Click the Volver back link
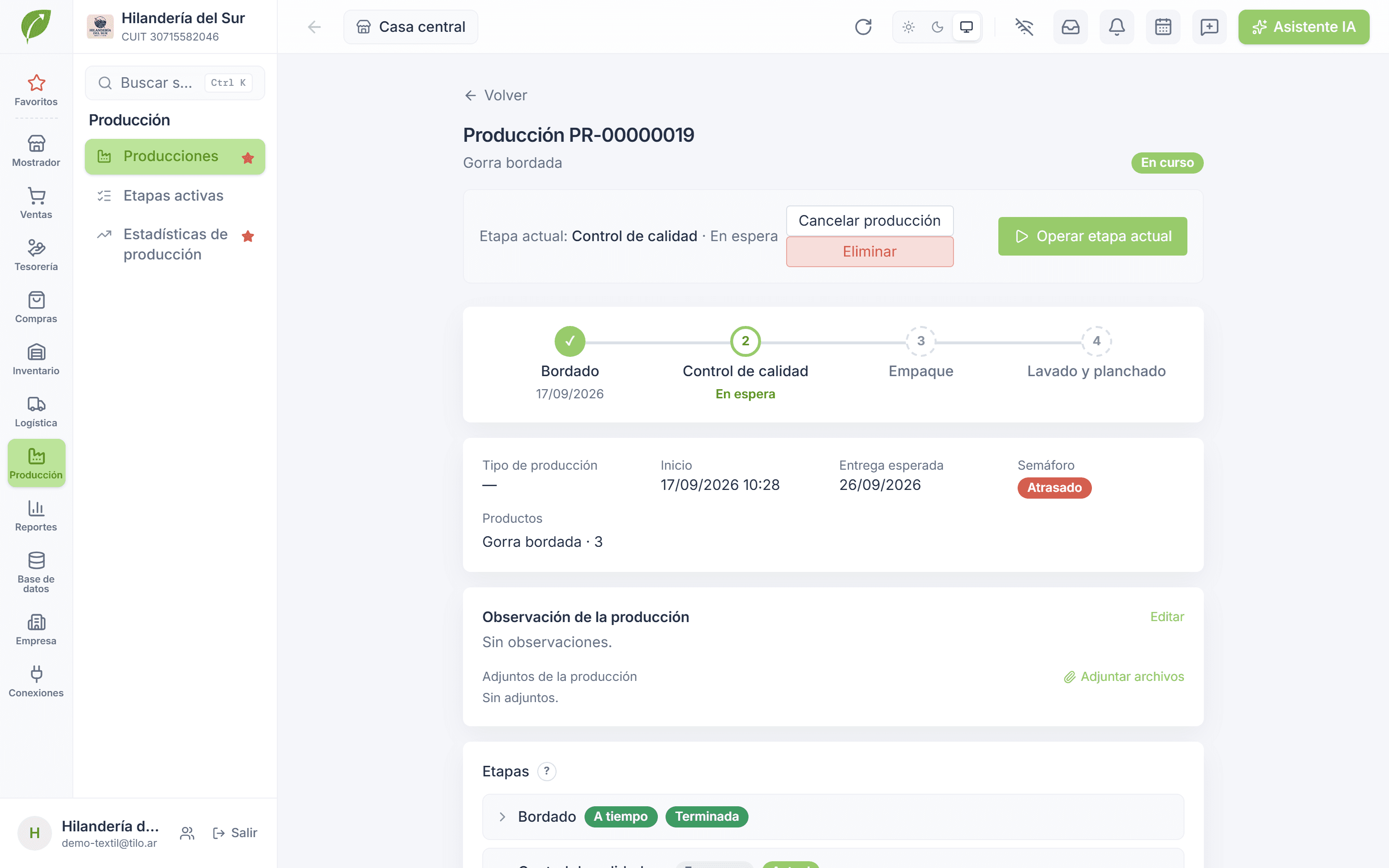The image size is (1389, 868). (x=495, y=95)
